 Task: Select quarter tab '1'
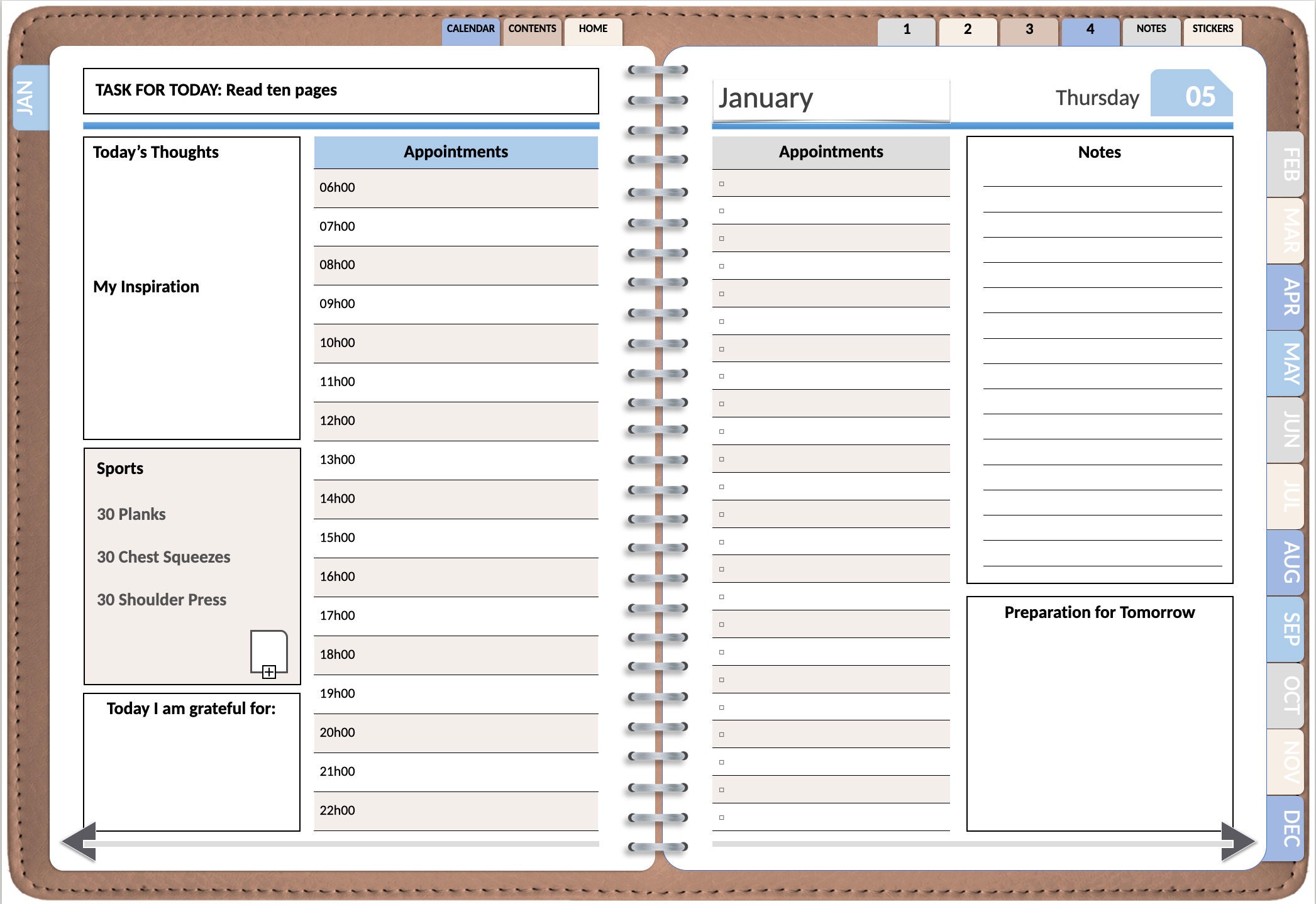(907, 29)
